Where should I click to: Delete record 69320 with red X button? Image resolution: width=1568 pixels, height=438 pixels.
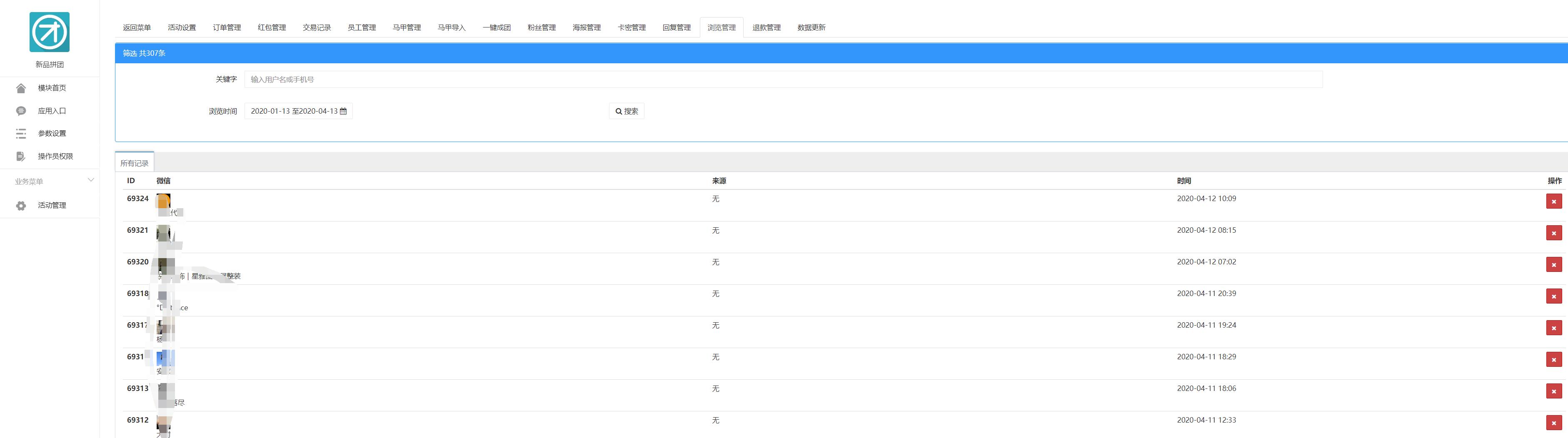click(1553, 265)
